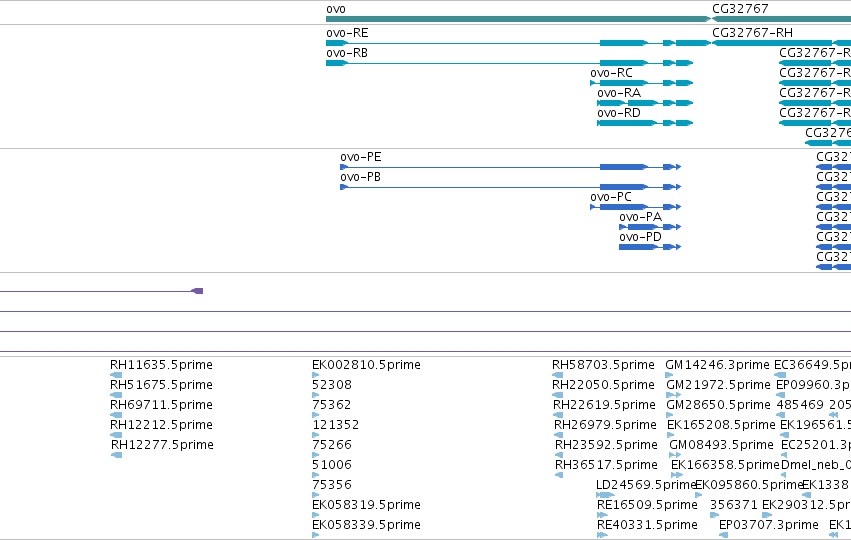Select the ovo gene feature label
851x540 pixels.
click(335, 9)
